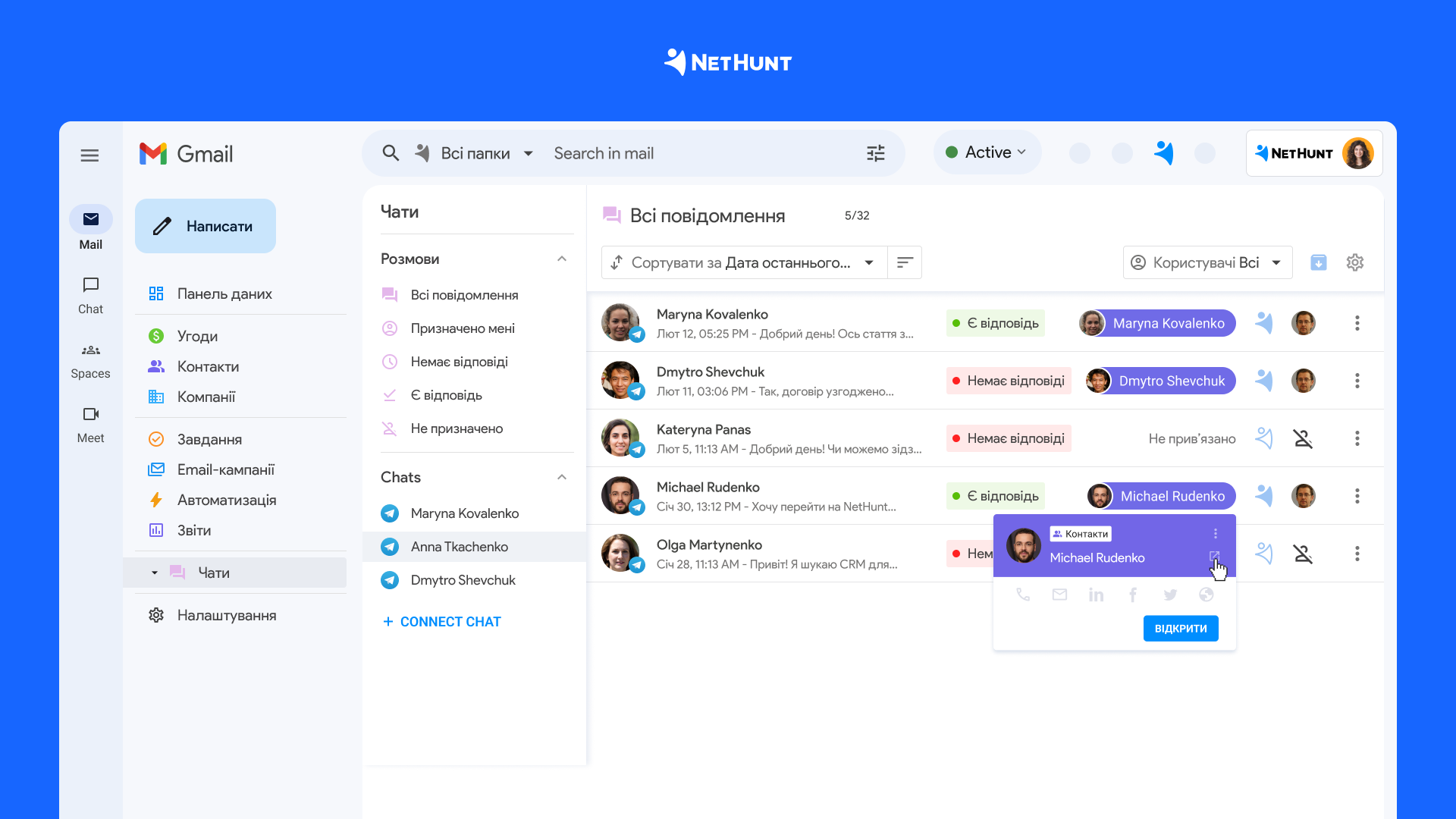The height and width of the screenshot is (819, 1456).
Task: Collapse the Чати tree arrow in sidebar
Action: coord(155,573)
